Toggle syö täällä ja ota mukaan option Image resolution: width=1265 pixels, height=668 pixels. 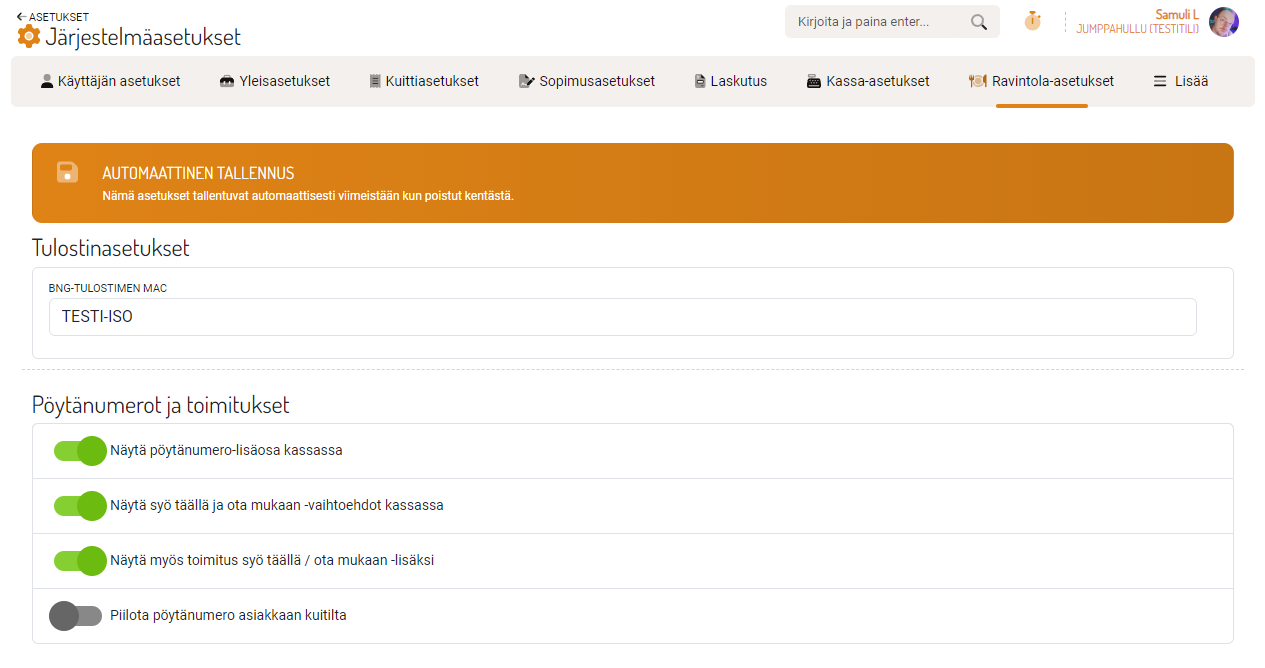coord(80,506)
